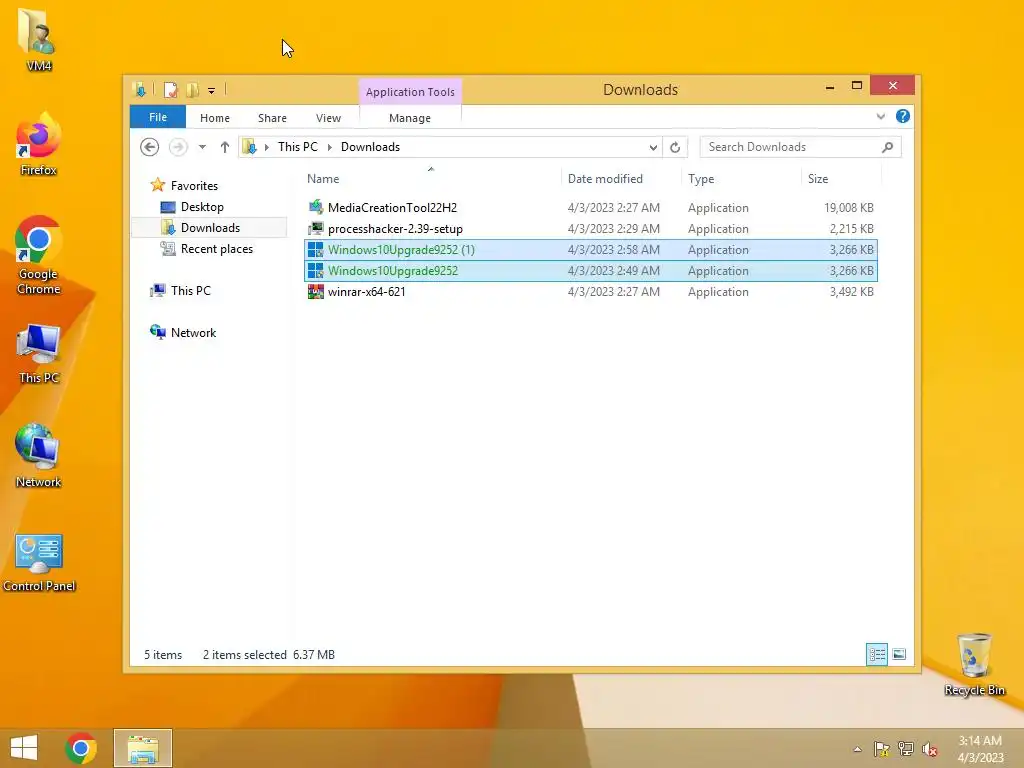The width and height of the screenshot is (1024, 768).
Task: Select the Windows10Upgrade9252 file from 2:49 AM
Action: point(590,270)
